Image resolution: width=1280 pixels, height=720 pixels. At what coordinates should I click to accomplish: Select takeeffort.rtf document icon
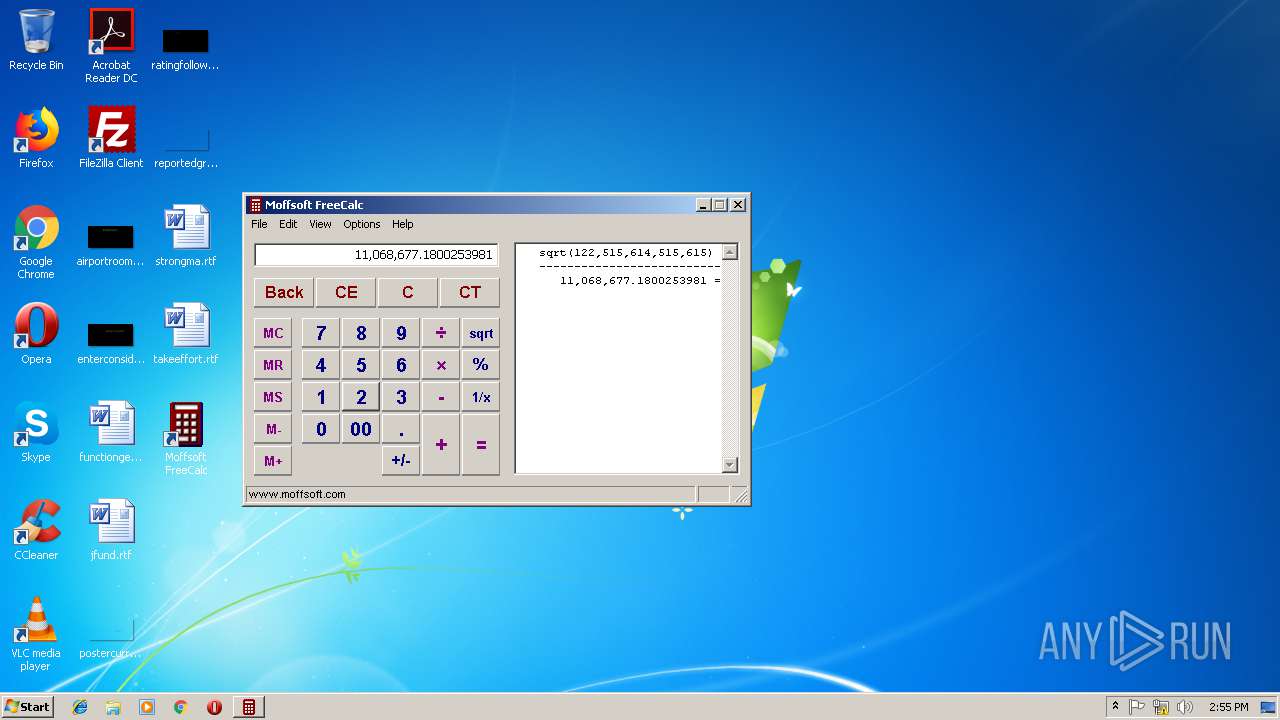click(x=186, y=334)
